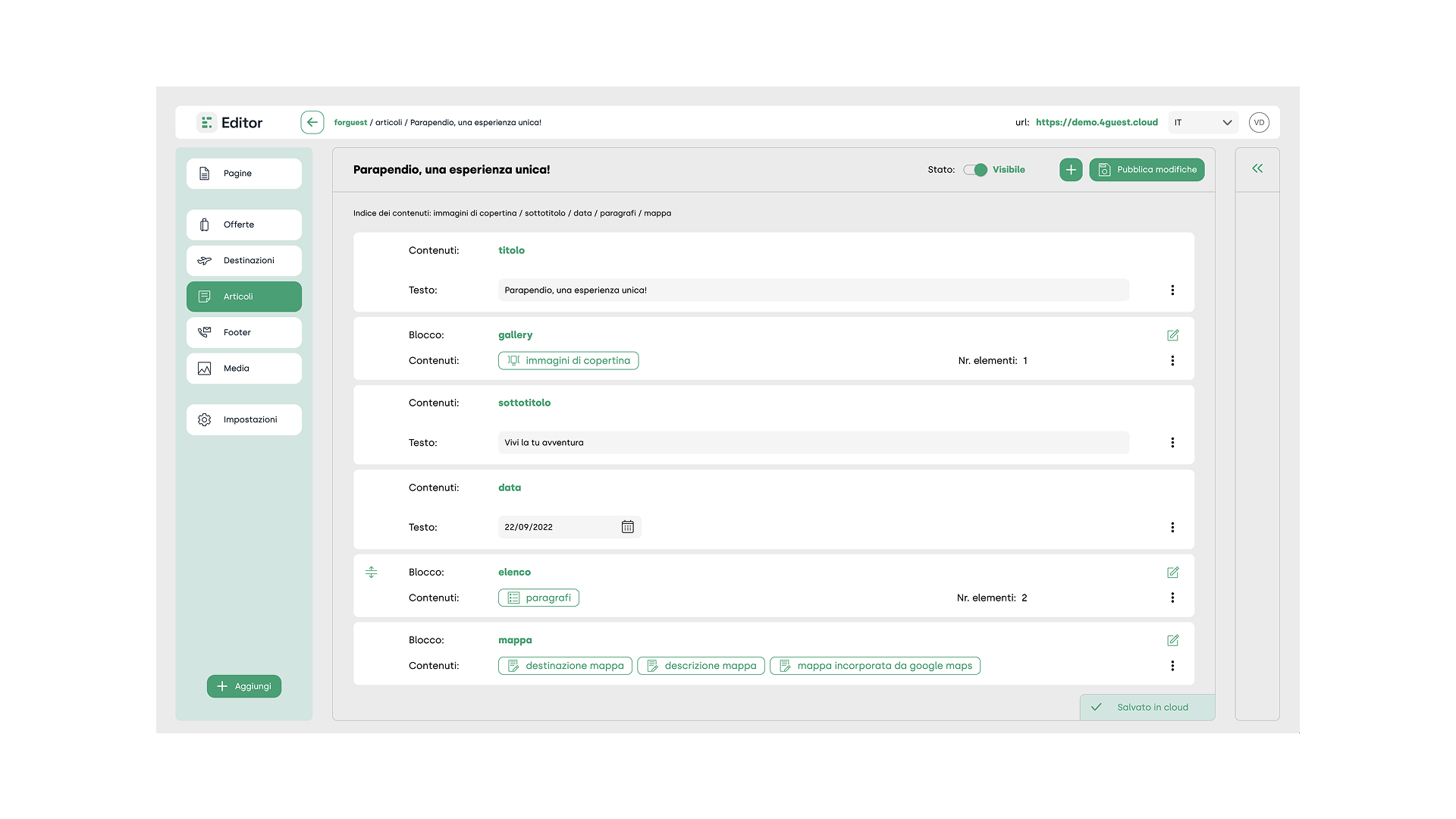Click the reorder handle on elenco block
1456x819 pixels.
click(x=371, y=573)
